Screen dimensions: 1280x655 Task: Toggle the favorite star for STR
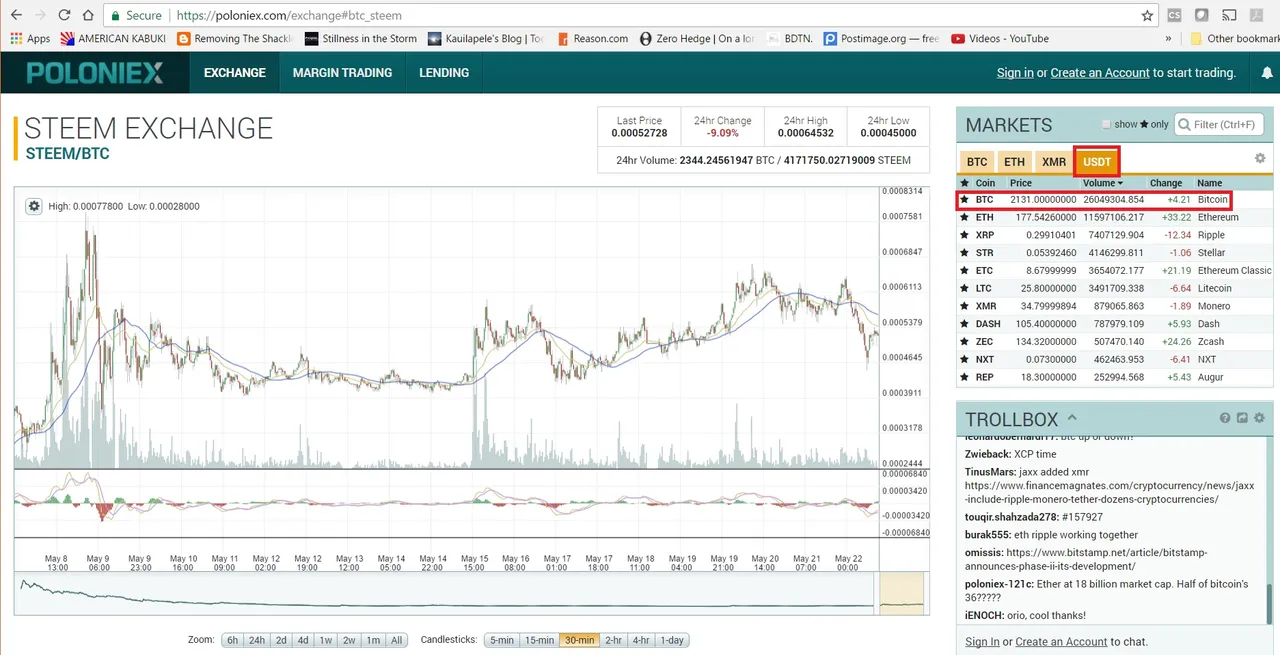(x=965, y=253)
